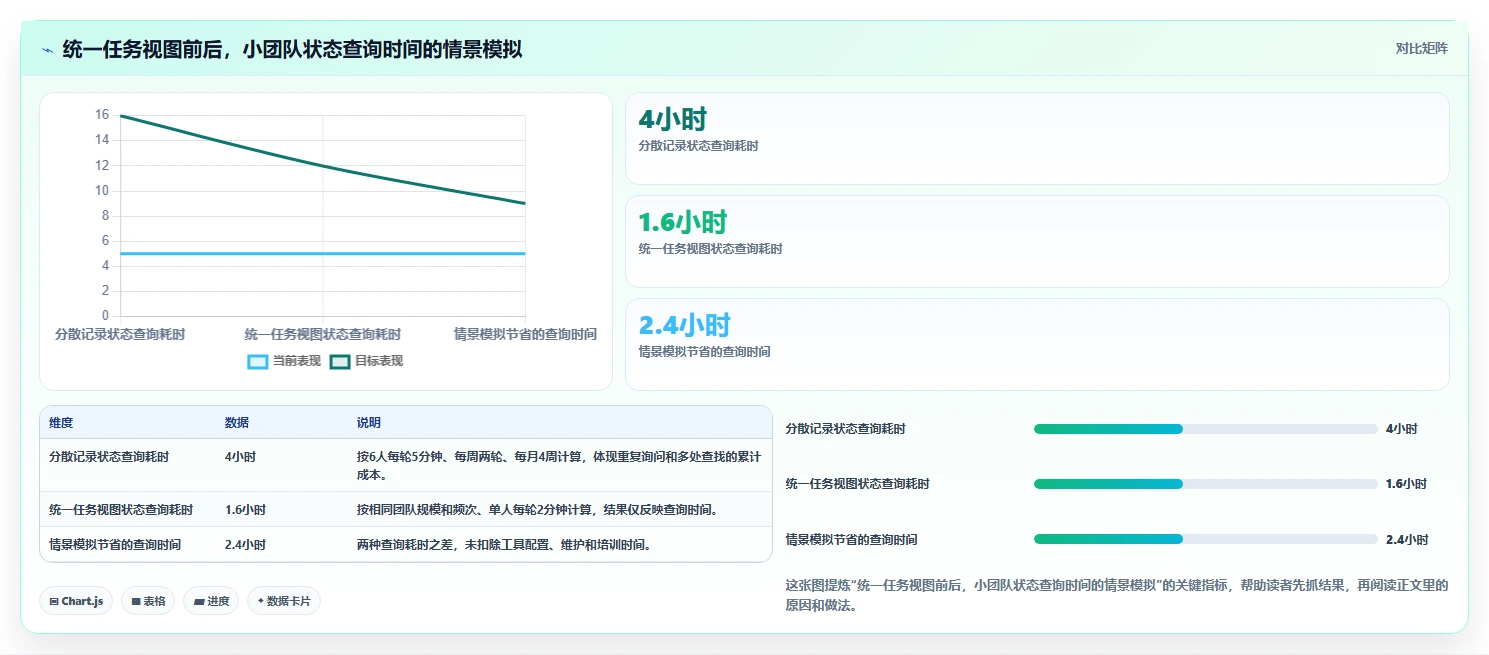Click the Chart.js tag icon
Image resolution: width=1489 pixels, height=655 pixels.
click(54, 601)
